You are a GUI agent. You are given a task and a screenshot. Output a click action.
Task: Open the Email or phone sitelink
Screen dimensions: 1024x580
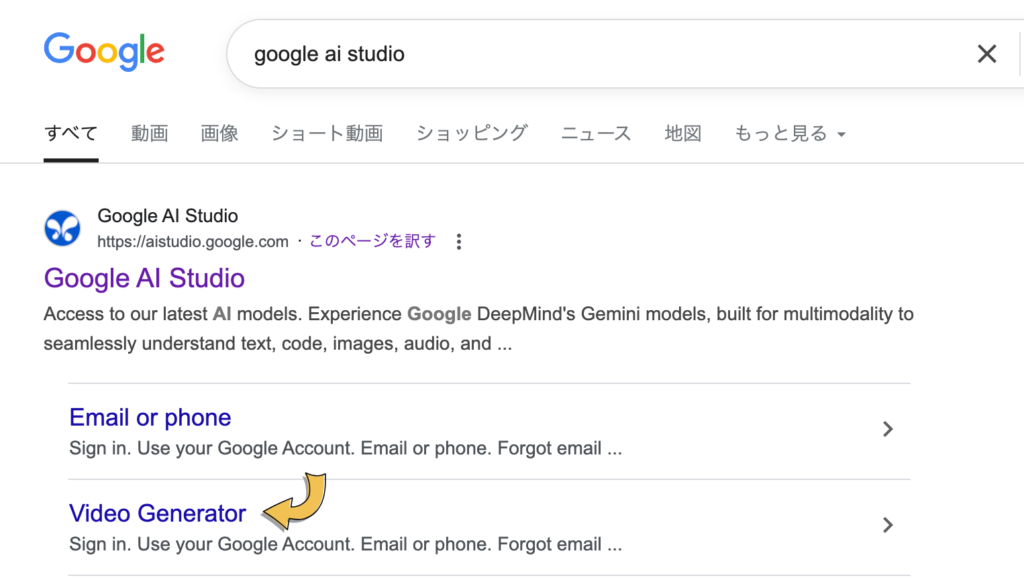pos(150,417)
